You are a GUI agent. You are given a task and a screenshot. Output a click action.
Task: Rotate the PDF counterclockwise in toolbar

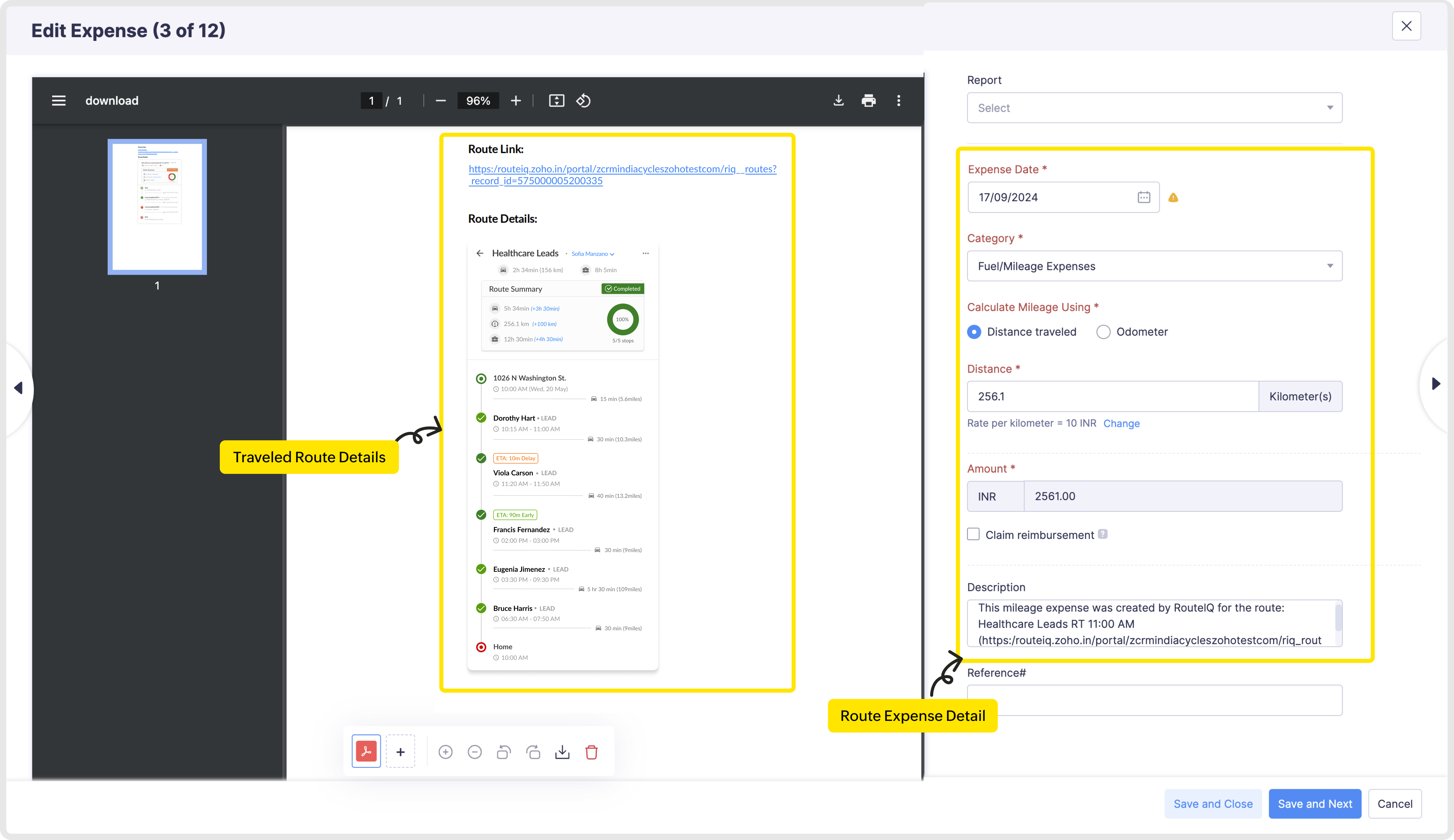coord(583,100)
